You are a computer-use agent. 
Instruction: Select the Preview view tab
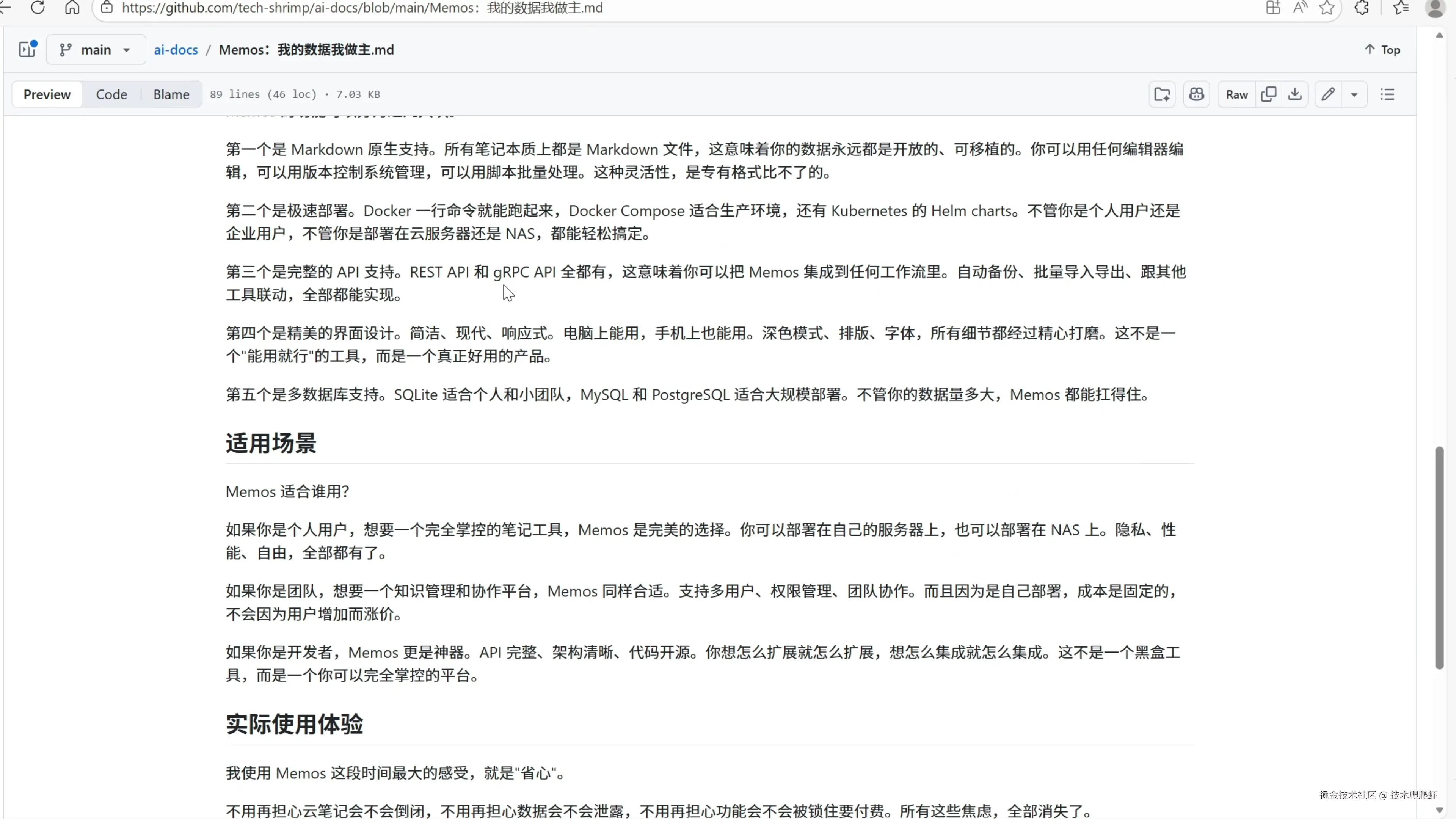pos(47,94)
